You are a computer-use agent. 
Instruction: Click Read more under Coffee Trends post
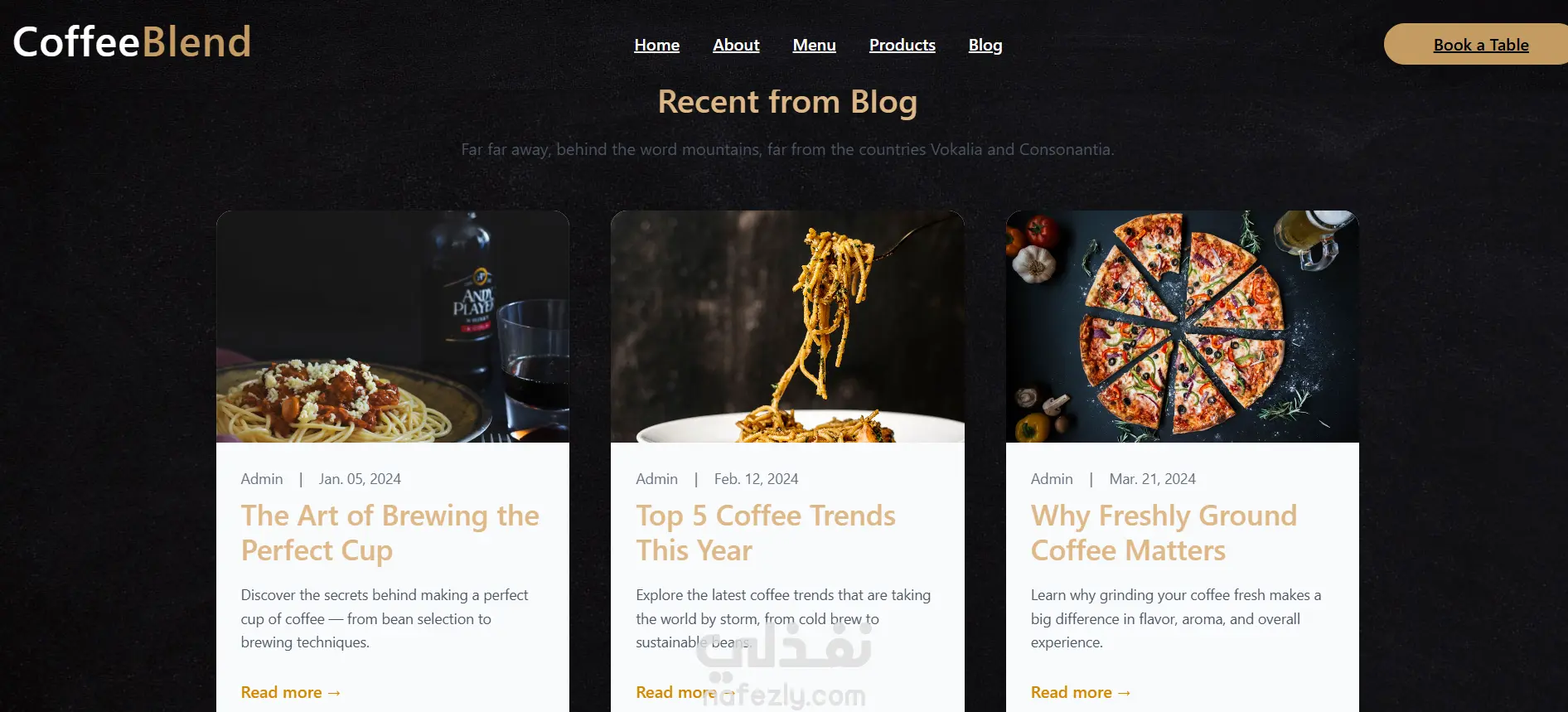(685, 692)
